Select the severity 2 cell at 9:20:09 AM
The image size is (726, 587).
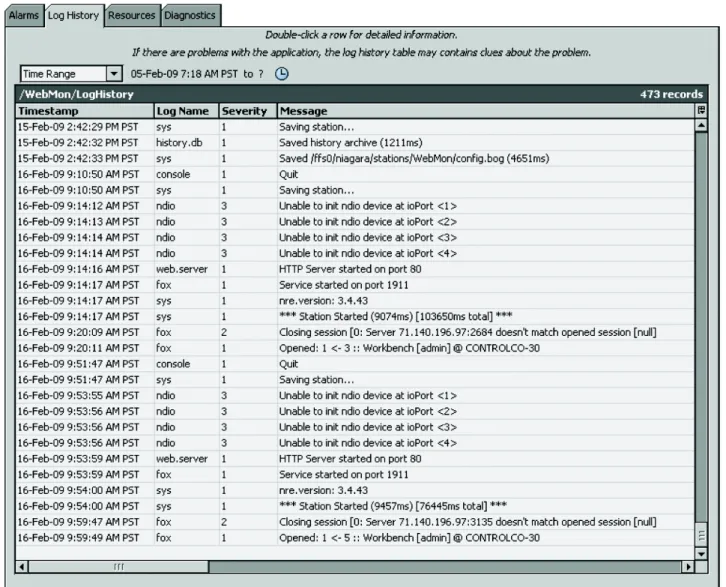pos(248,332)
